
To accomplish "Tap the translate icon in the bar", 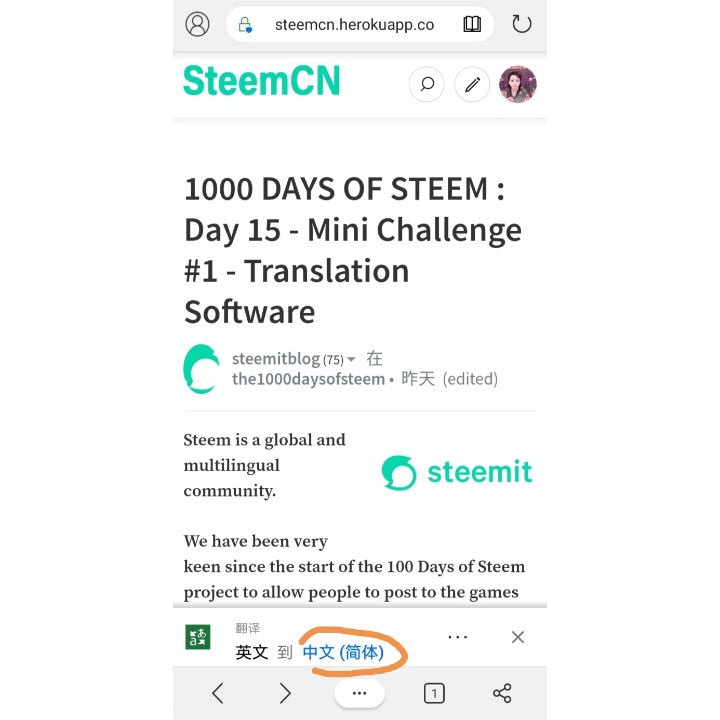I will [x=198, y=637].
